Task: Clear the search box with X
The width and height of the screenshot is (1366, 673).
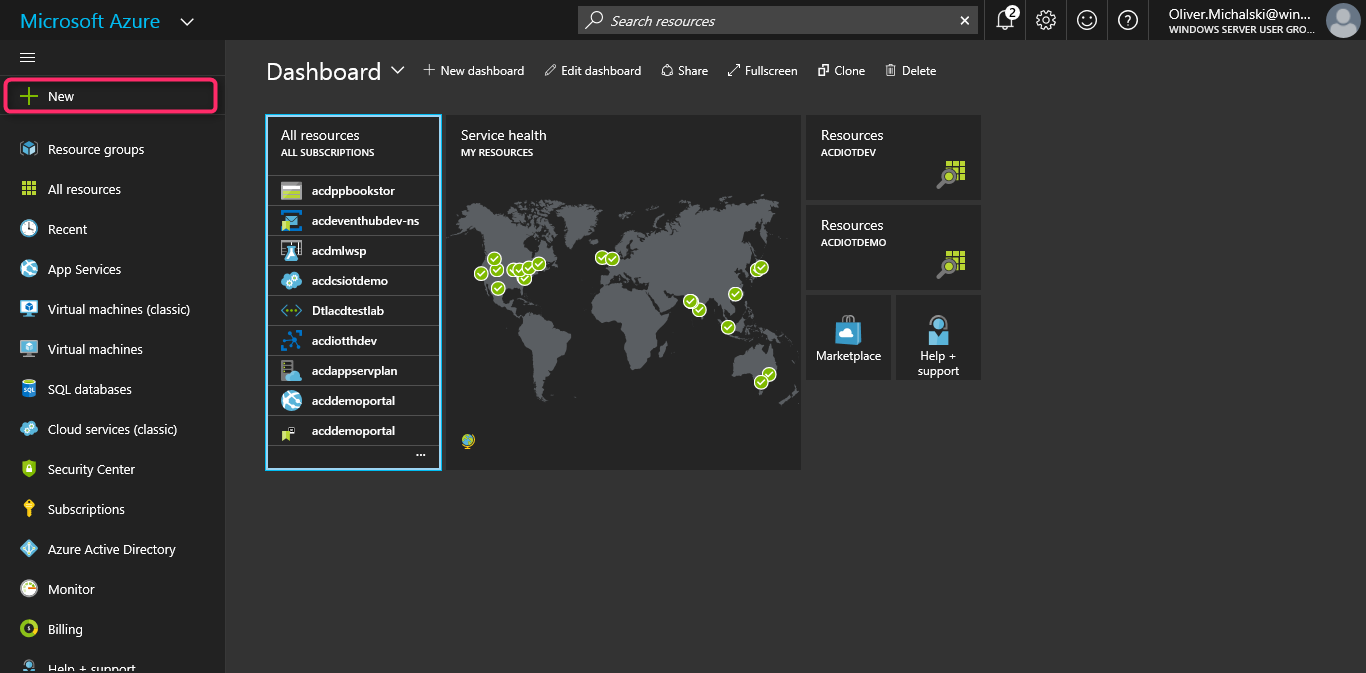Action: (x=965, y=21)
